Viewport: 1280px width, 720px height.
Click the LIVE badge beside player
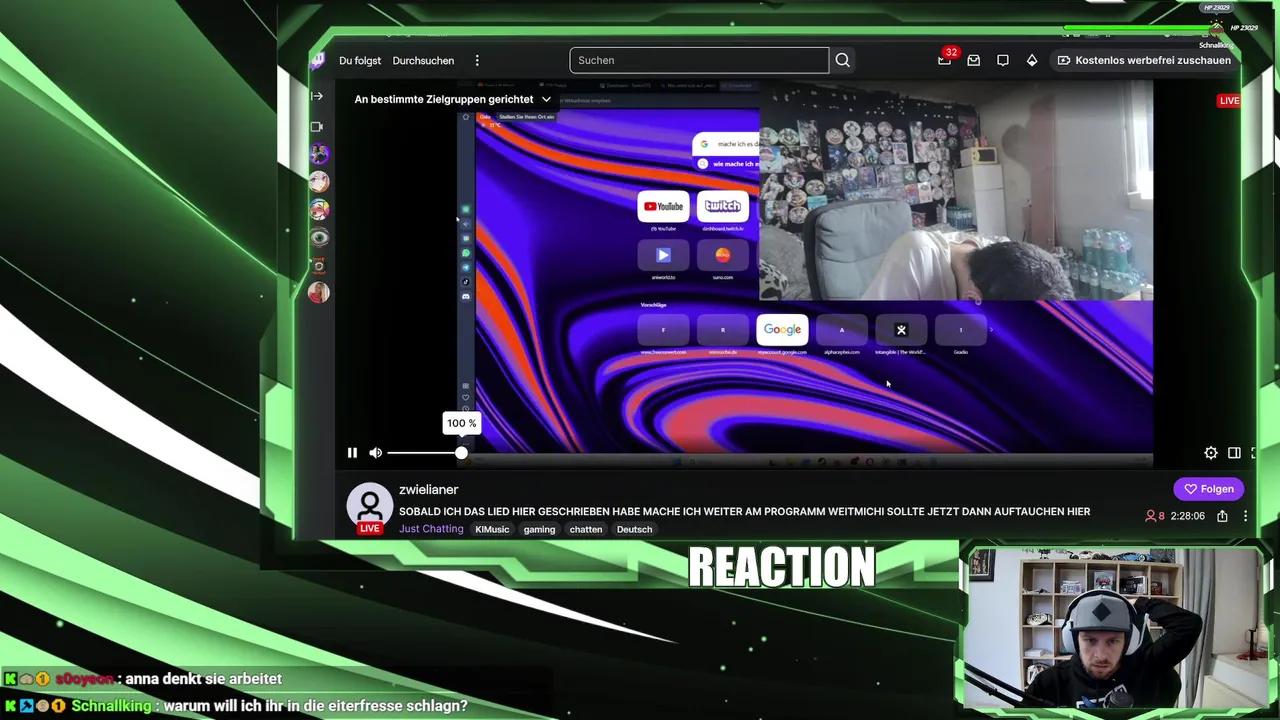(1229, 100)
